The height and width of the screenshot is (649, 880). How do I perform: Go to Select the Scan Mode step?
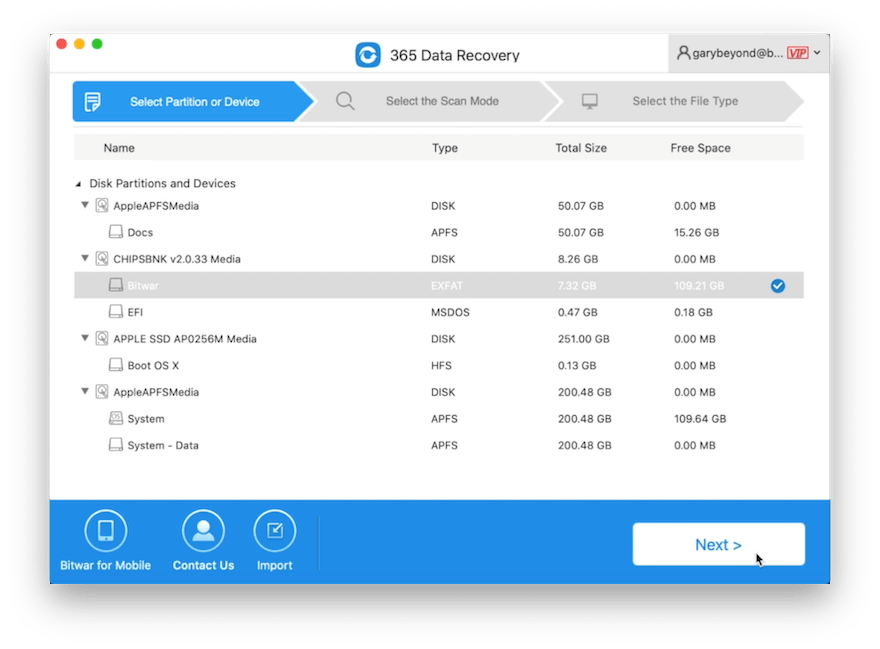(x=429, y=101)
